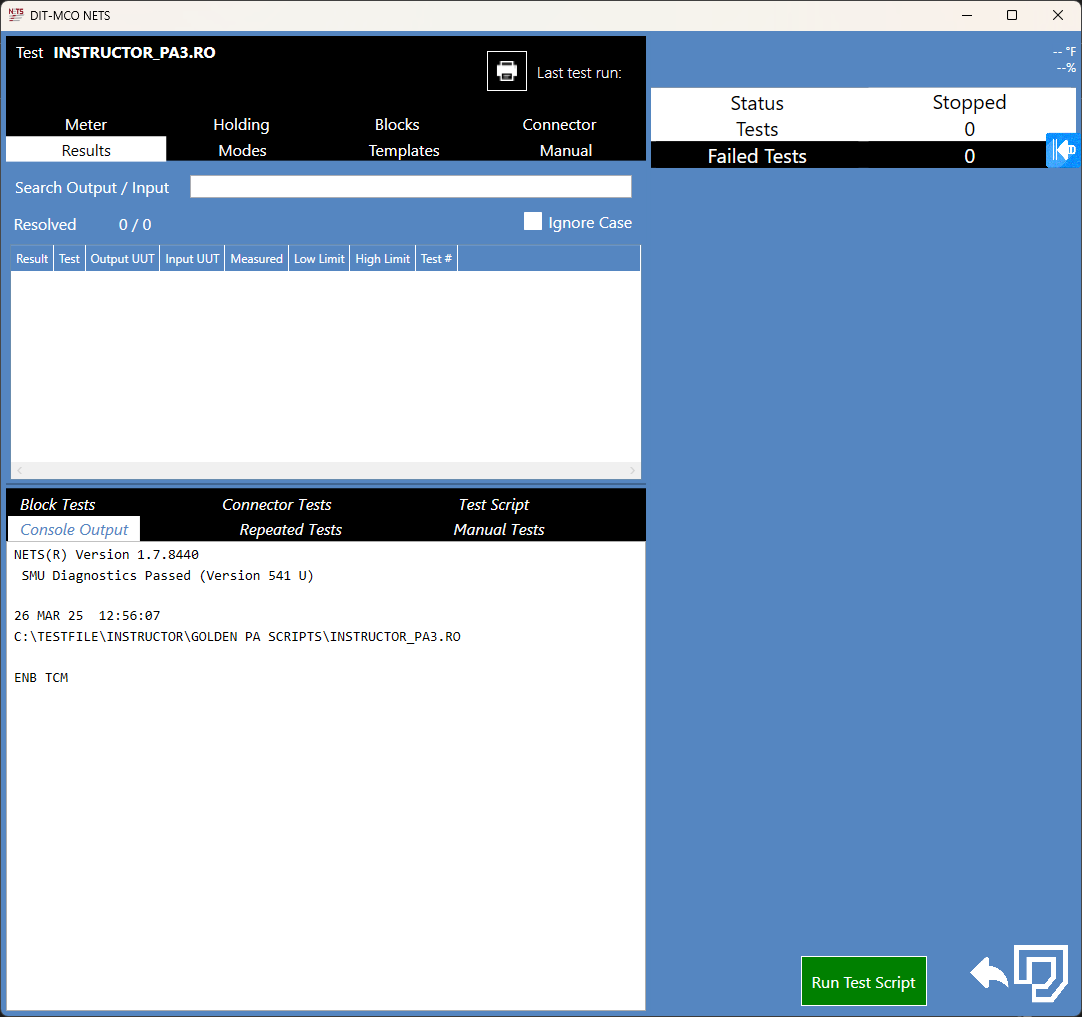Click the results table left scroll arrow

tap(20, 470)
